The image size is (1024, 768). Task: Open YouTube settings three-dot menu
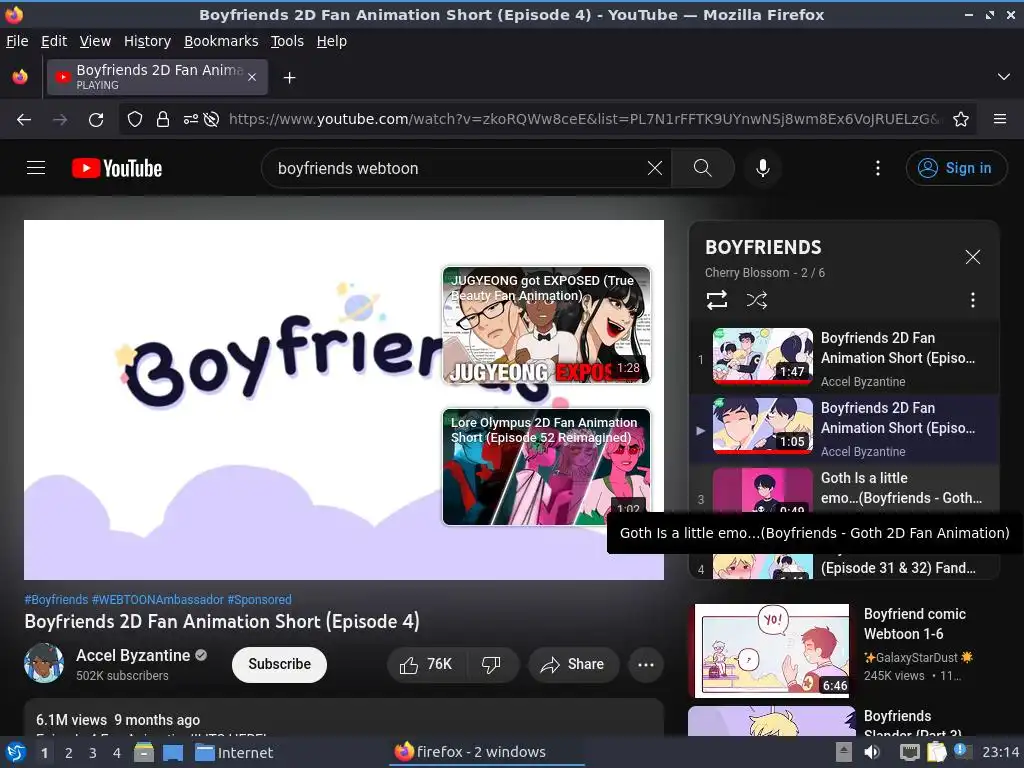(877, 168)
